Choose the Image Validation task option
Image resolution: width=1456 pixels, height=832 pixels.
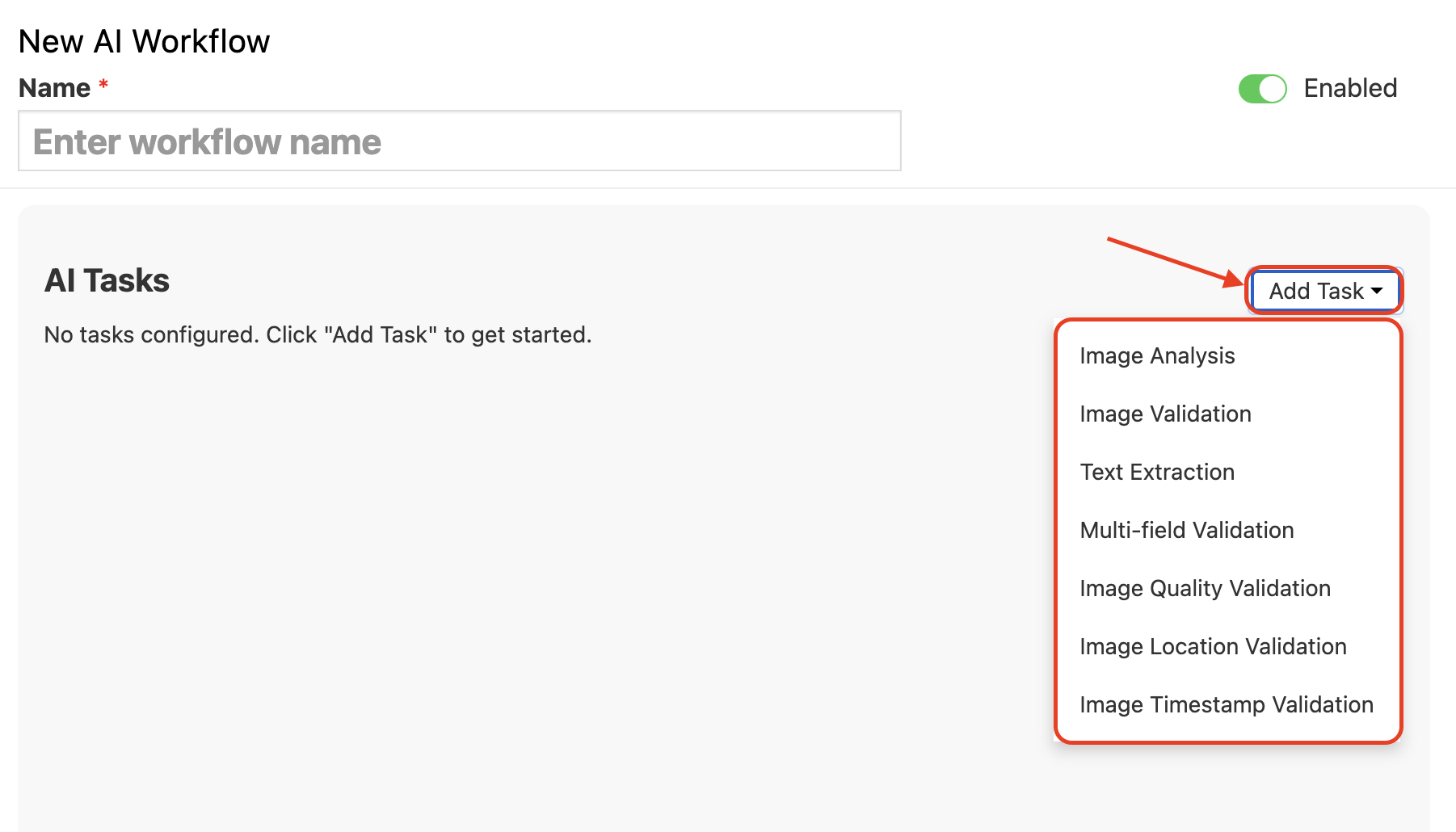pyautogui.click(x=1165, y=414)
